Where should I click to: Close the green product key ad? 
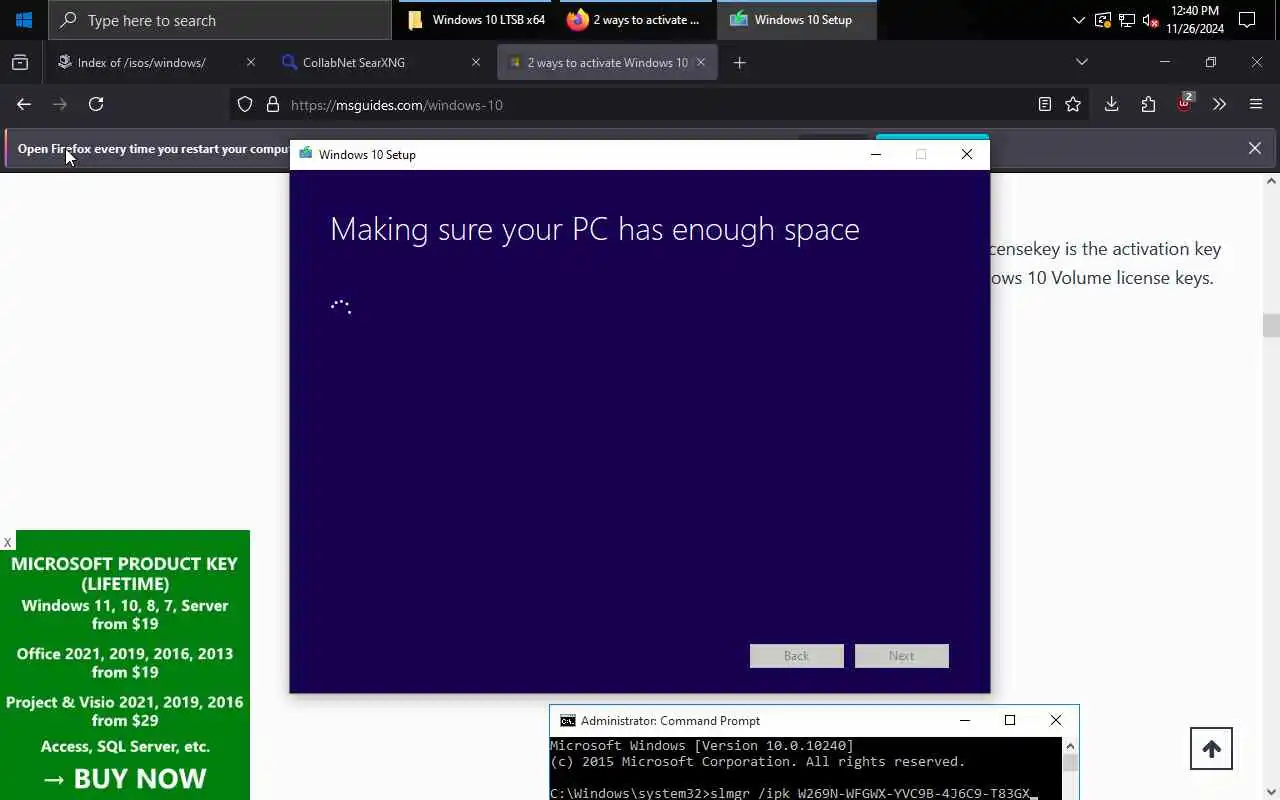coord(7,542)
